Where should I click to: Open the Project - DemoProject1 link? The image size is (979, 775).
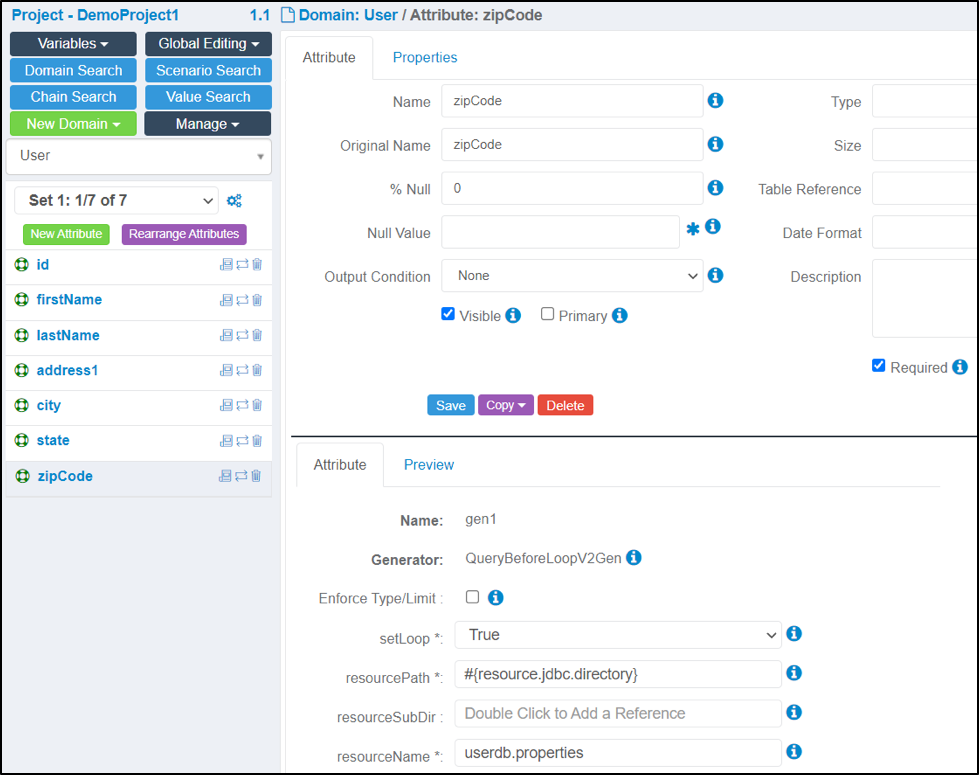[95, 15]
